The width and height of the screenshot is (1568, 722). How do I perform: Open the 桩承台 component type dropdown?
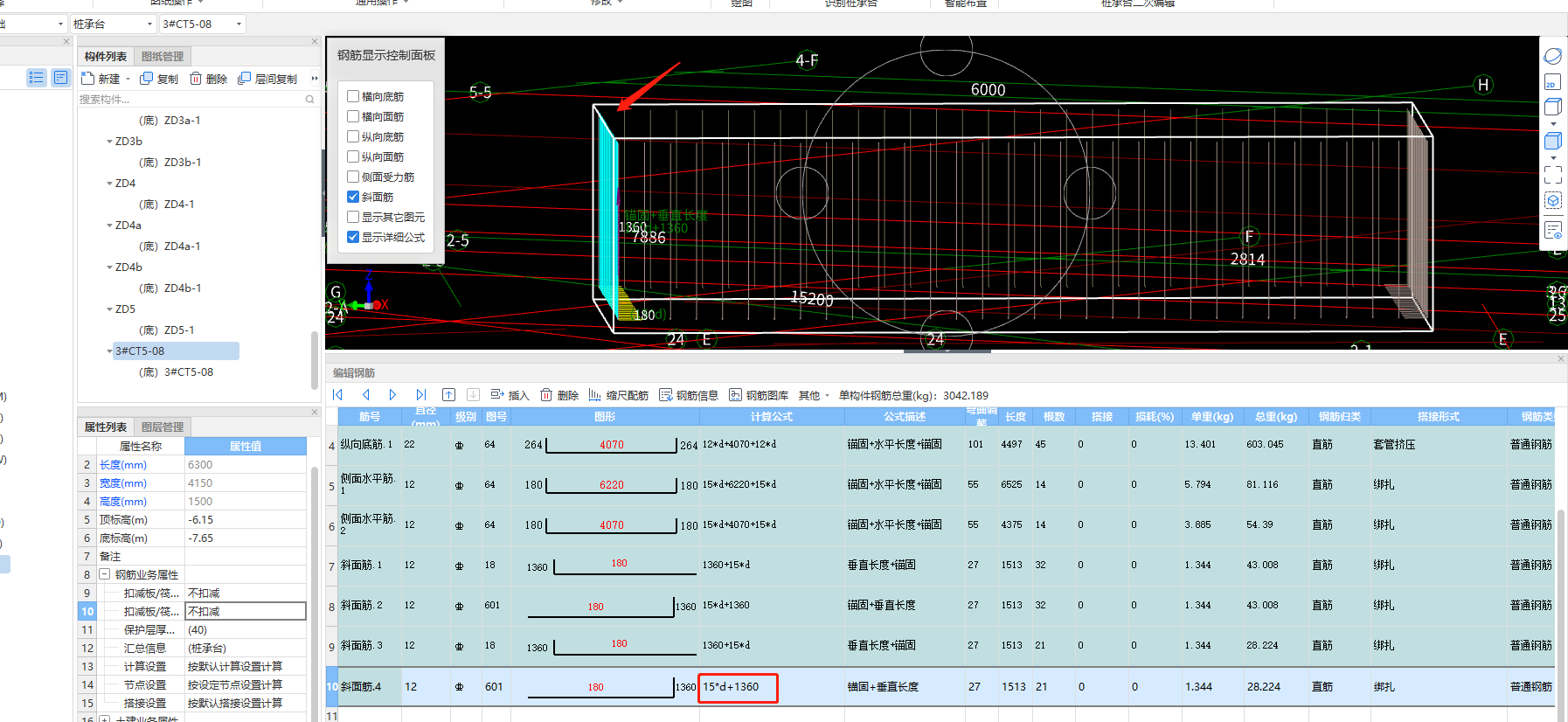113,24
